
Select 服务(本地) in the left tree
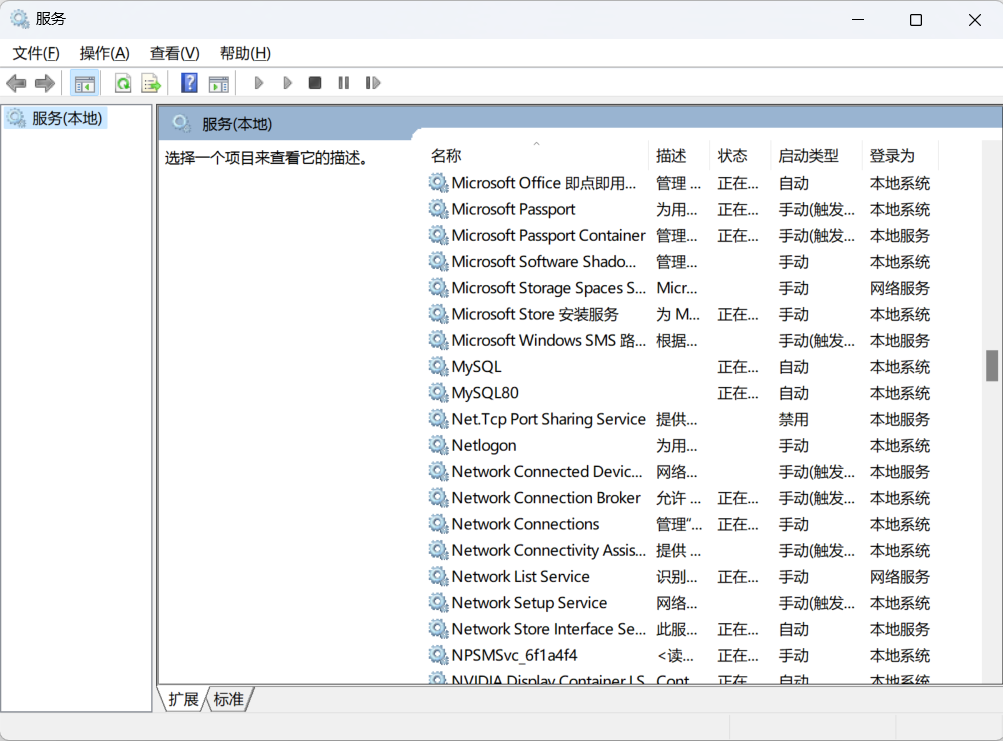66,117
